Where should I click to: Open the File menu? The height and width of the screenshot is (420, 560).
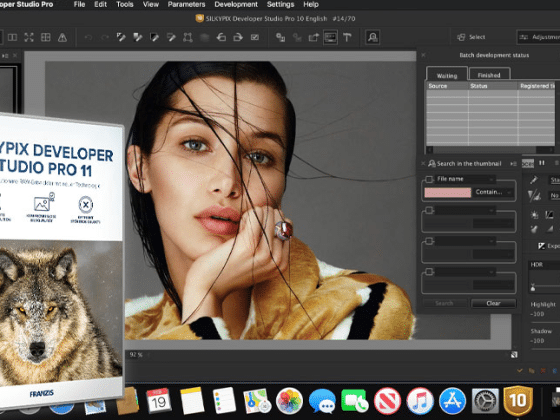tap(79, 5)
